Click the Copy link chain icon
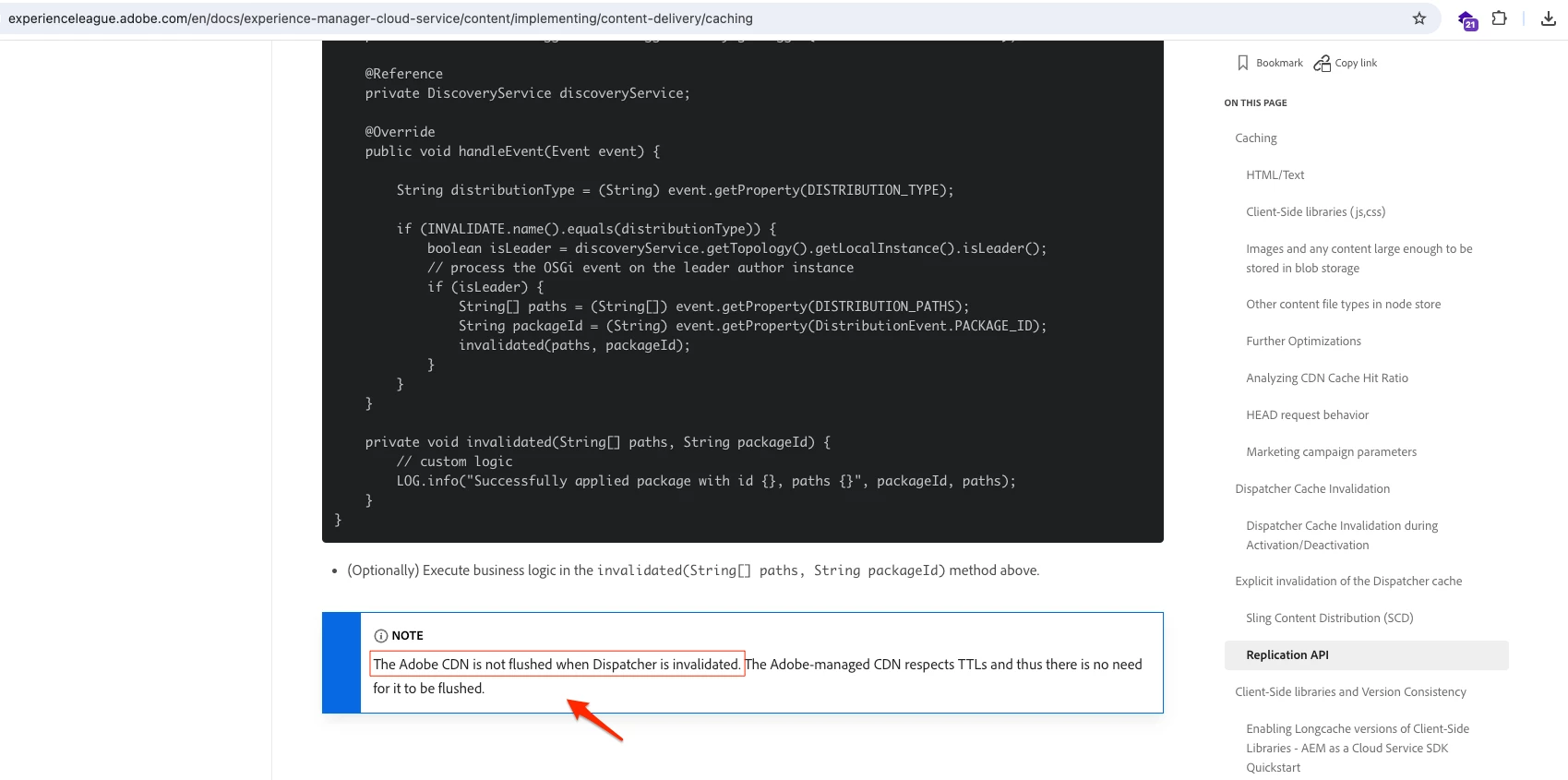Screen dimensions: 1568x780 (1322, 63)
